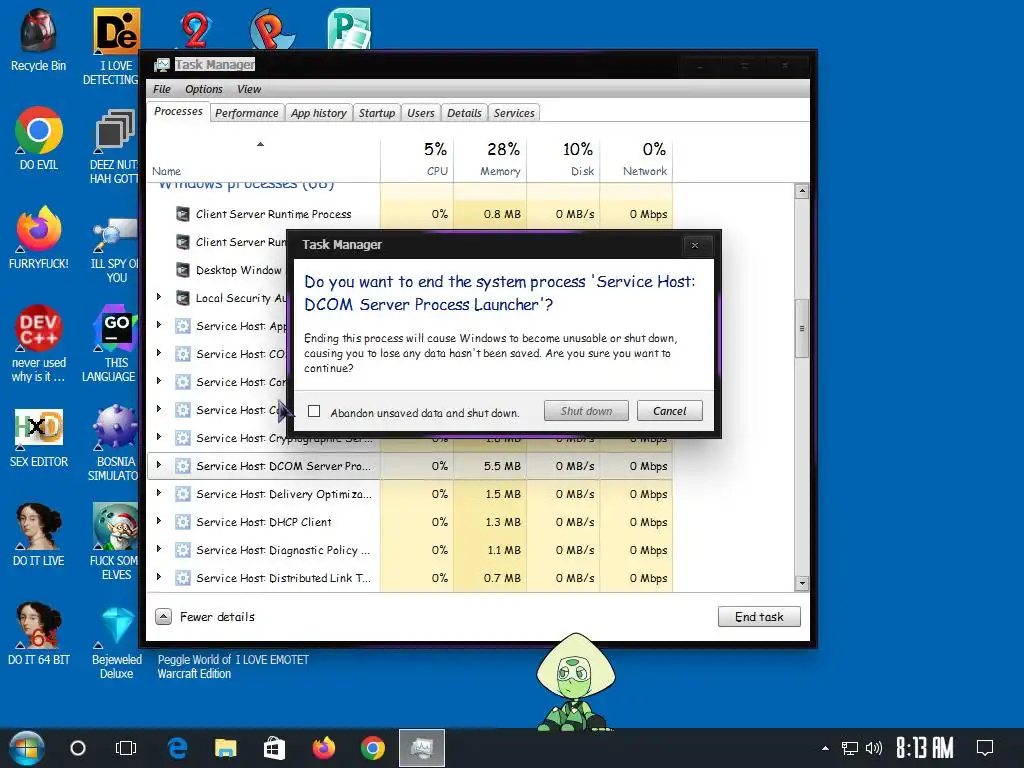
Task: Open the DO IT LIVE desktop shortcut
Action: click(x=38, y=534)
